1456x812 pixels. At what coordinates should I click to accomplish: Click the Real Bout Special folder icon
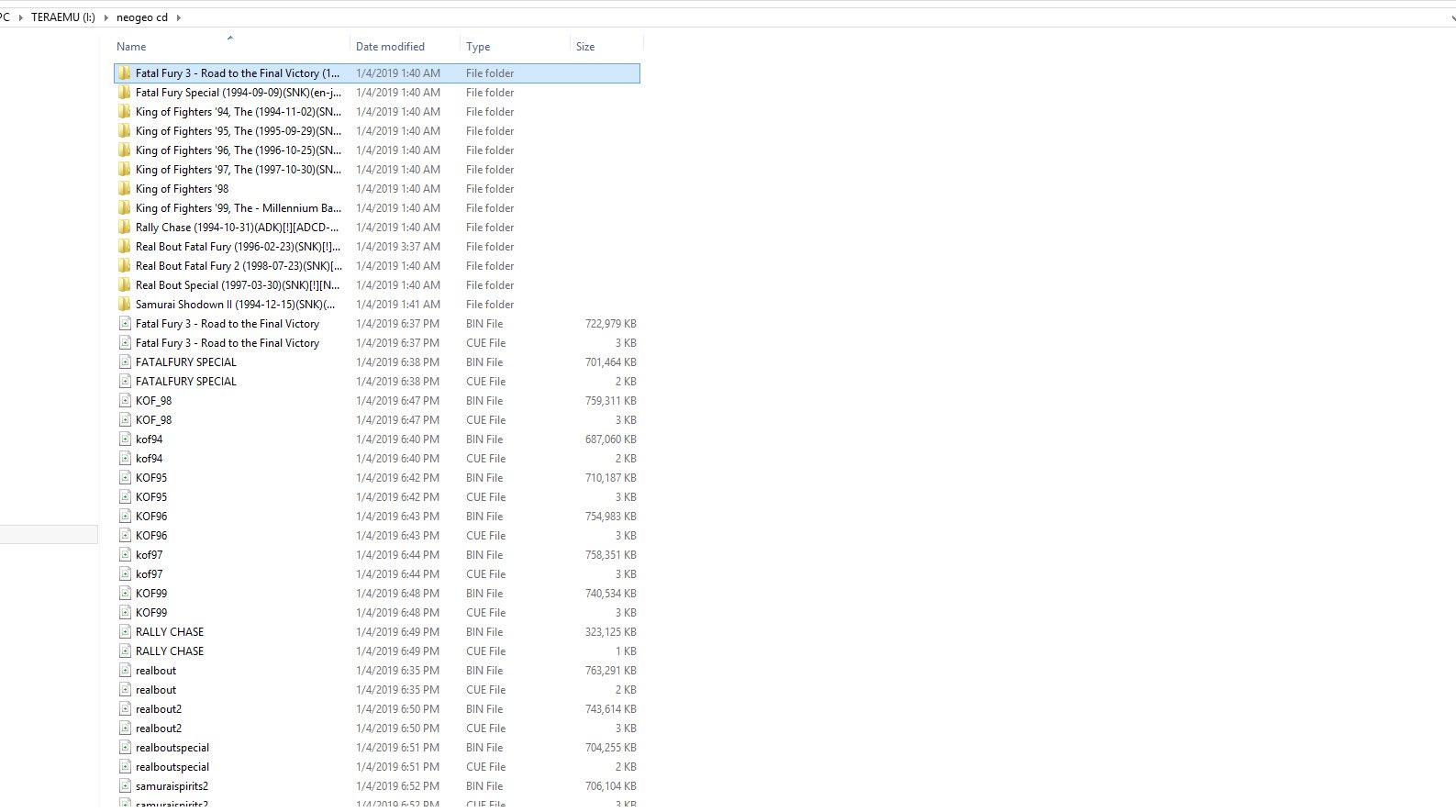tap(124, 285)
